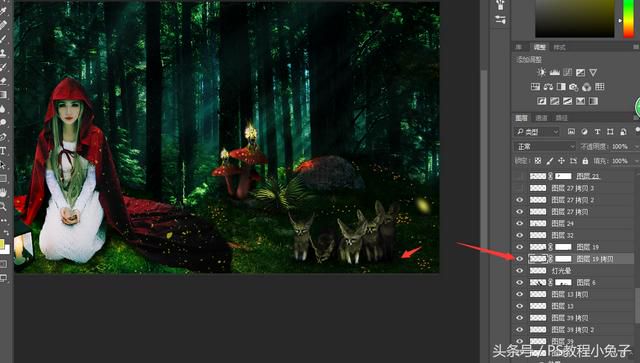Open the layer filter type dropdown

pos(537,131)
